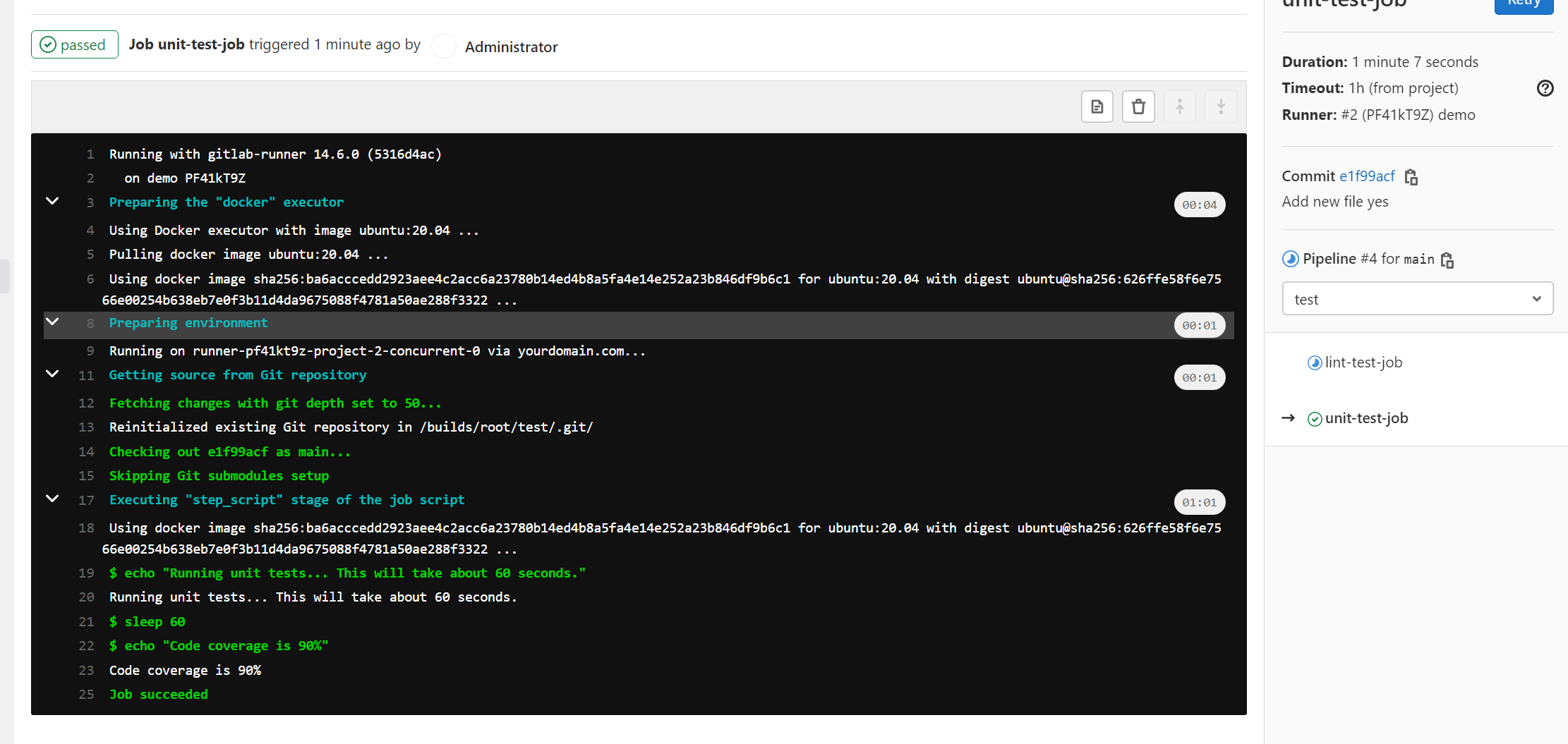This screenshot has width=1568, height=744.
Task: Click line number 21 in the log
Action: (x=86, y=621)
